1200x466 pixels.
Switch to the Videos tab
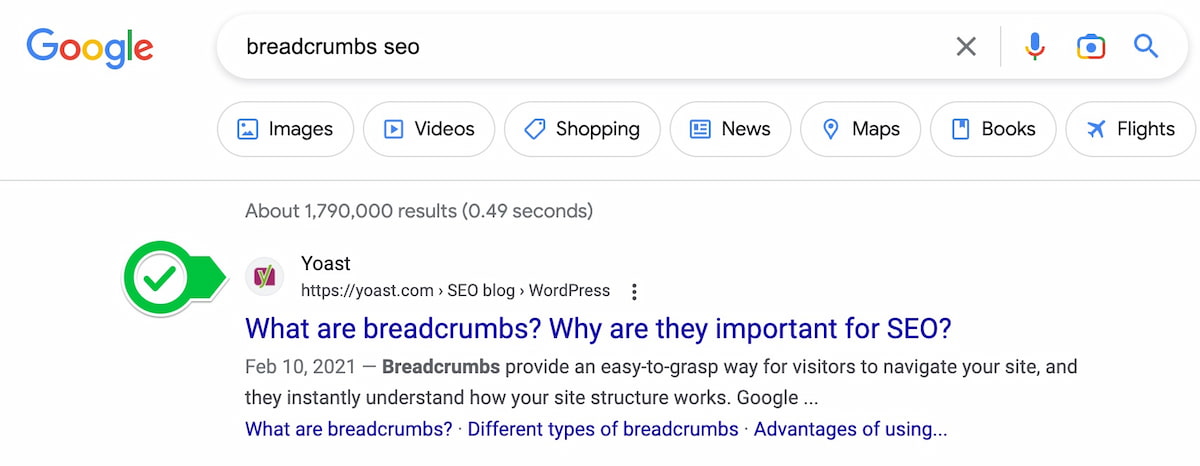pos(429,129)
